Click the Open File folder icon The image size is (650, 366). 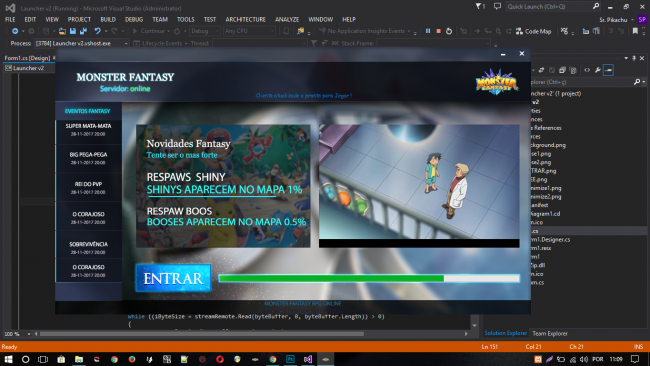(x=62, y=31)
